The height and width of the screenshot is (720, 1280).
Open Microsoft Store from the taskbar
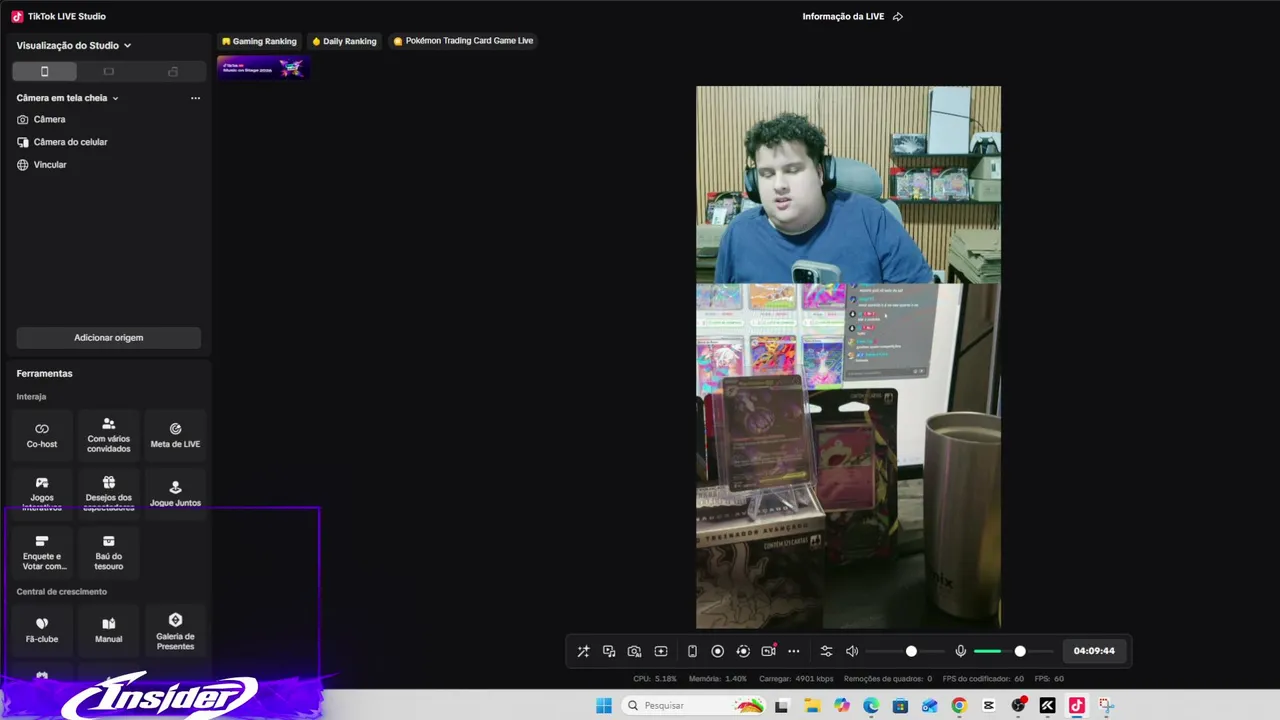900,706
